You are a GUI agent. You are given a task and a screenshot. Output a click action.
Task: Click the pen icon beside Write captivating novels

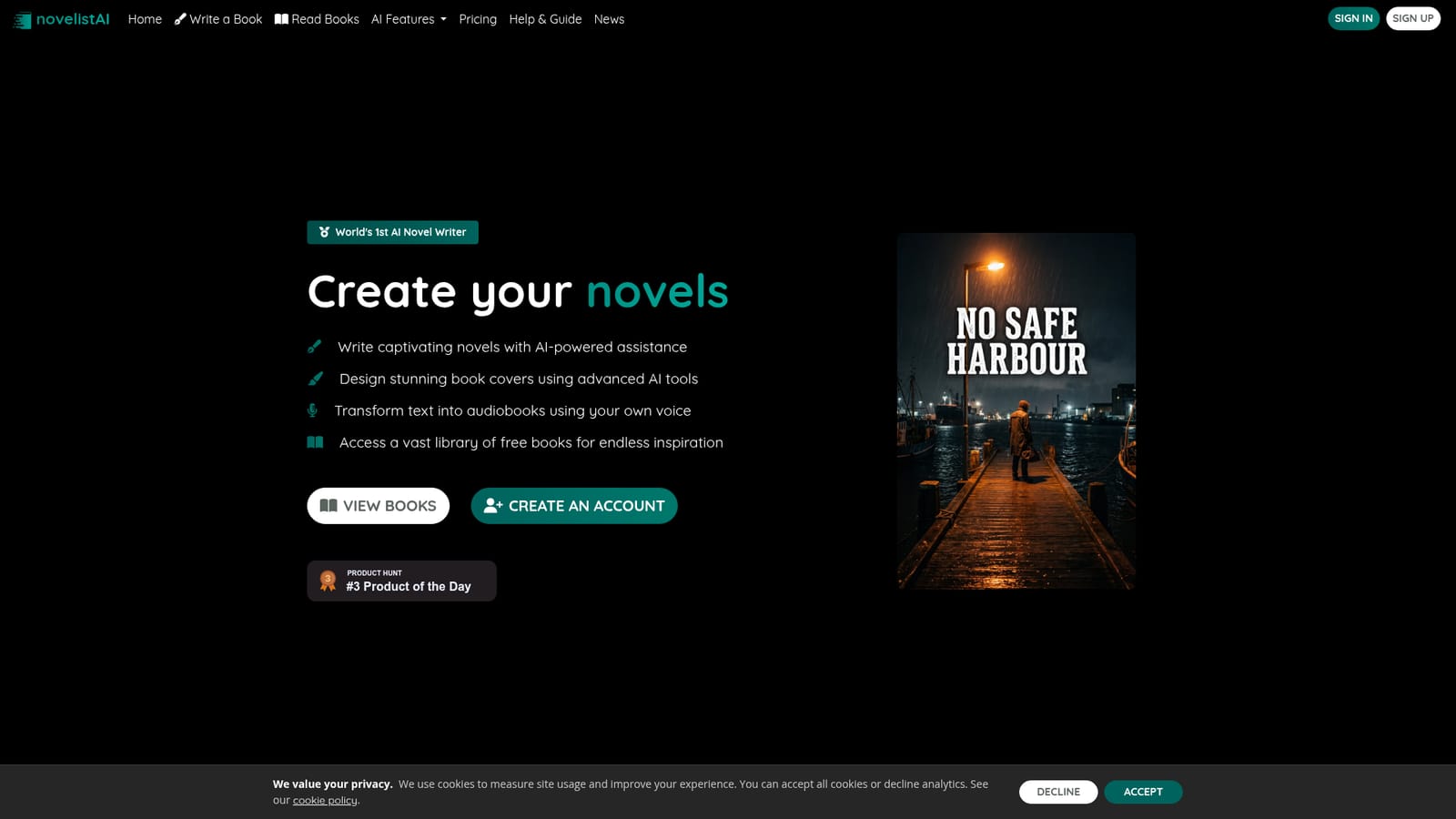(x=315, y=347)
